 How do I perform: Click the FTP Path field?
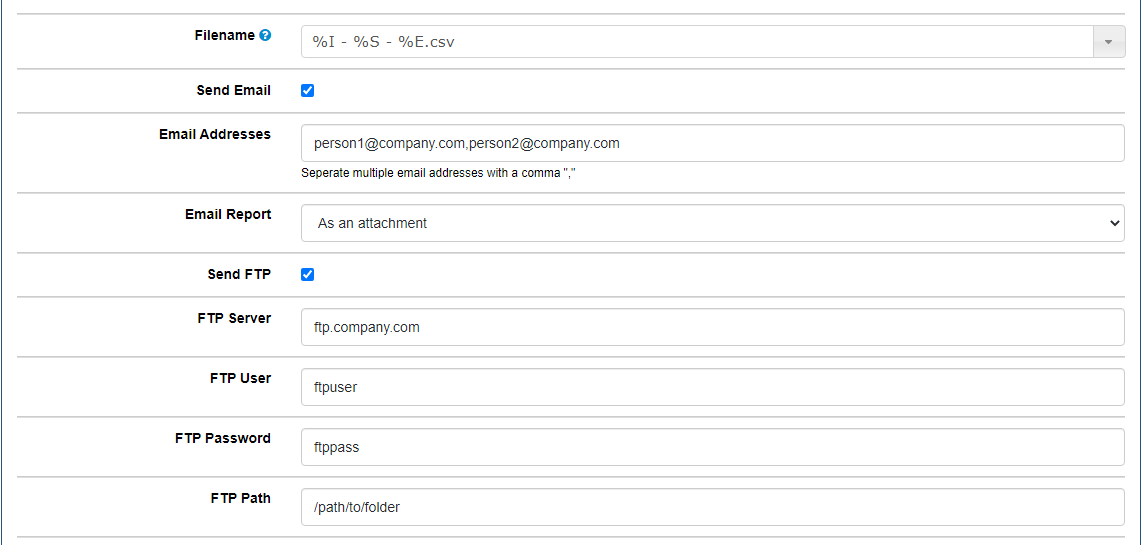(713, 506)
